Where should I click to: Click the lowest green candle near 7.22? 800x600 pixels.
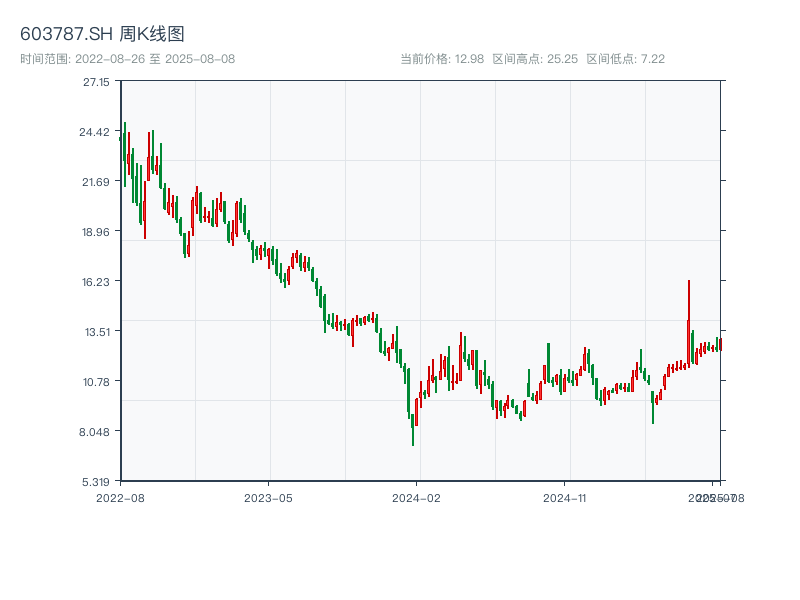(413, 430)
